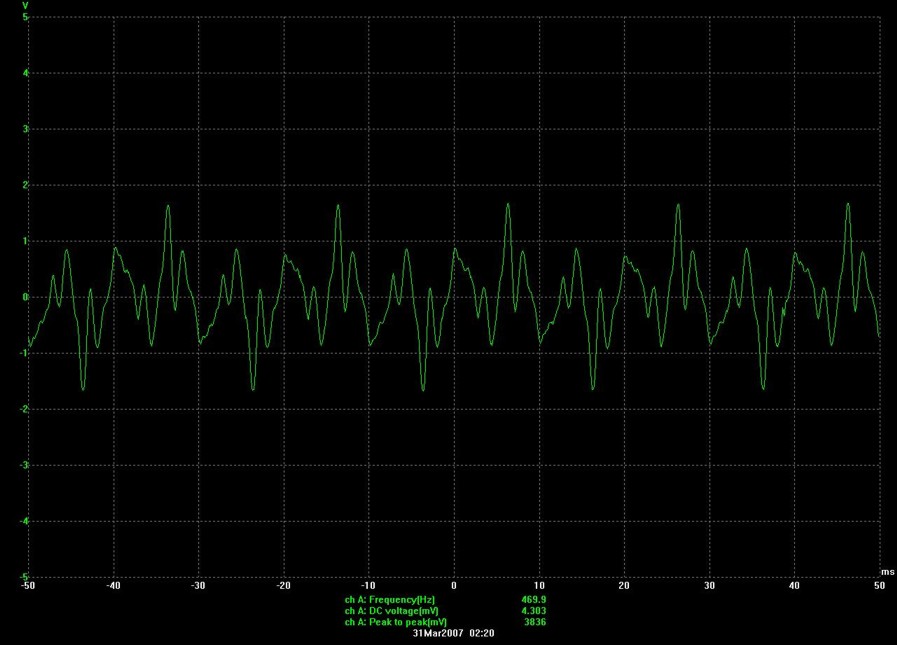Viewport: 897px width, 645px height.
Task: Click the -50 time axis tick label
Action: coord(27,585)
